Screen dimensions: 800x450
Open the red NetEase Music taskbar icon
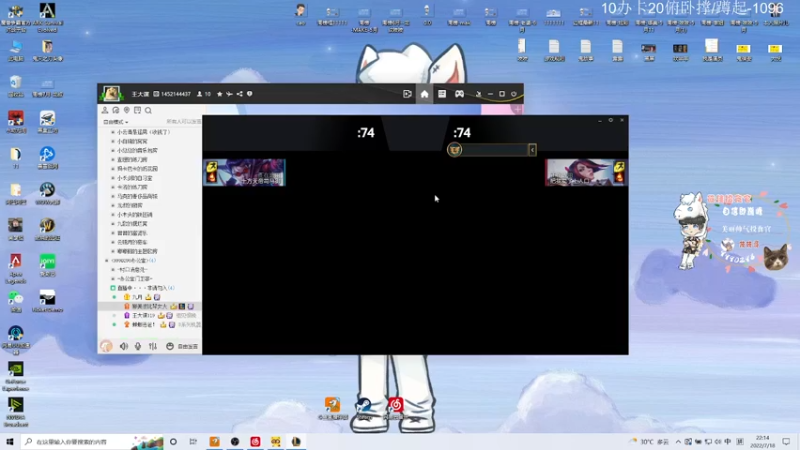(255, 441)
